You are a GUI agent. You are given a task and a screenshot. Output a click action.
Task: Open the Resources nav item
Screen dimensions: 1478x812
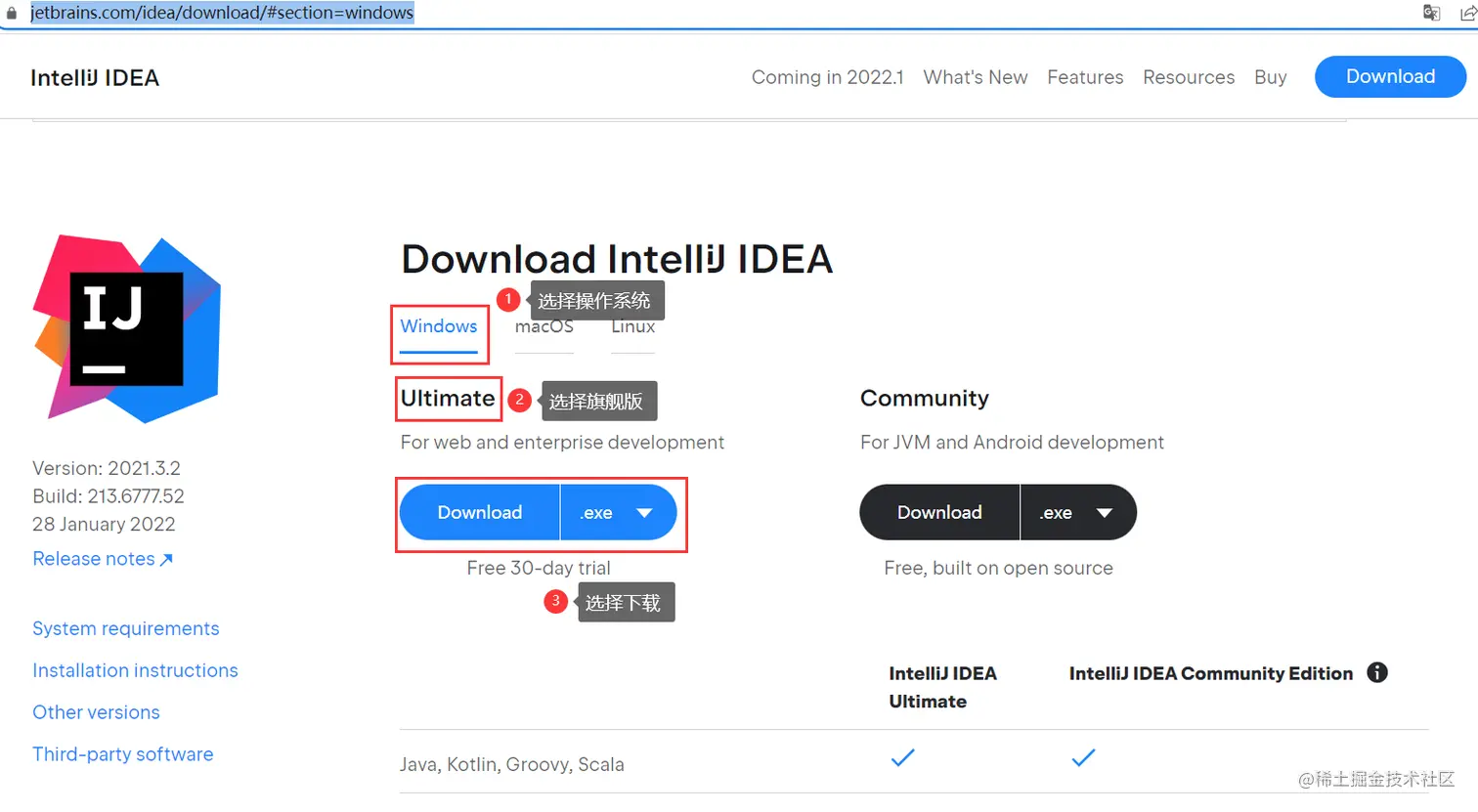1189,77
